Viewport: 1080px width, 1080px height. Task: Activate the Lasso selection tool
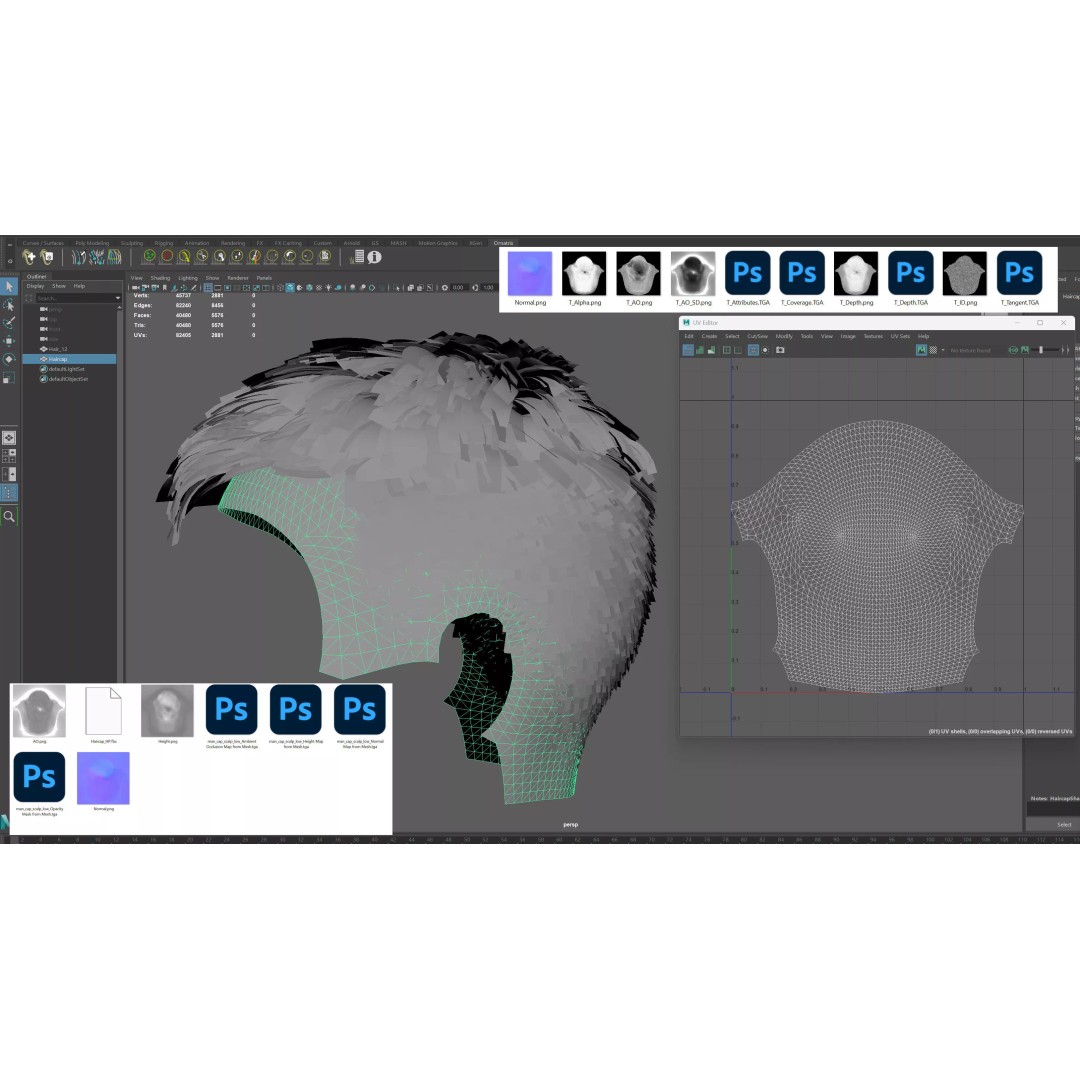(10, 305)
